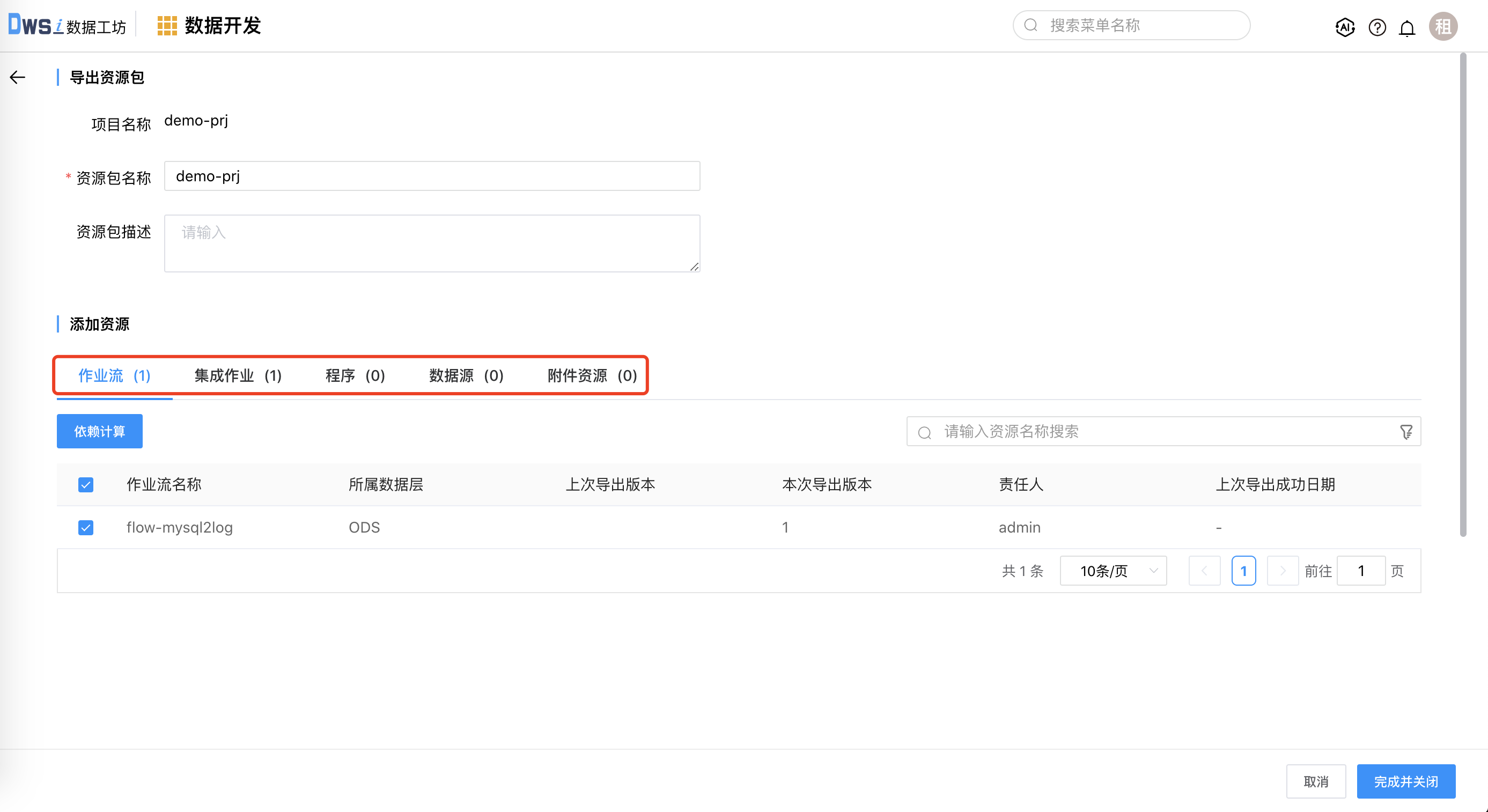
Task: Click the back arrow icon
Action: point(18,77)
